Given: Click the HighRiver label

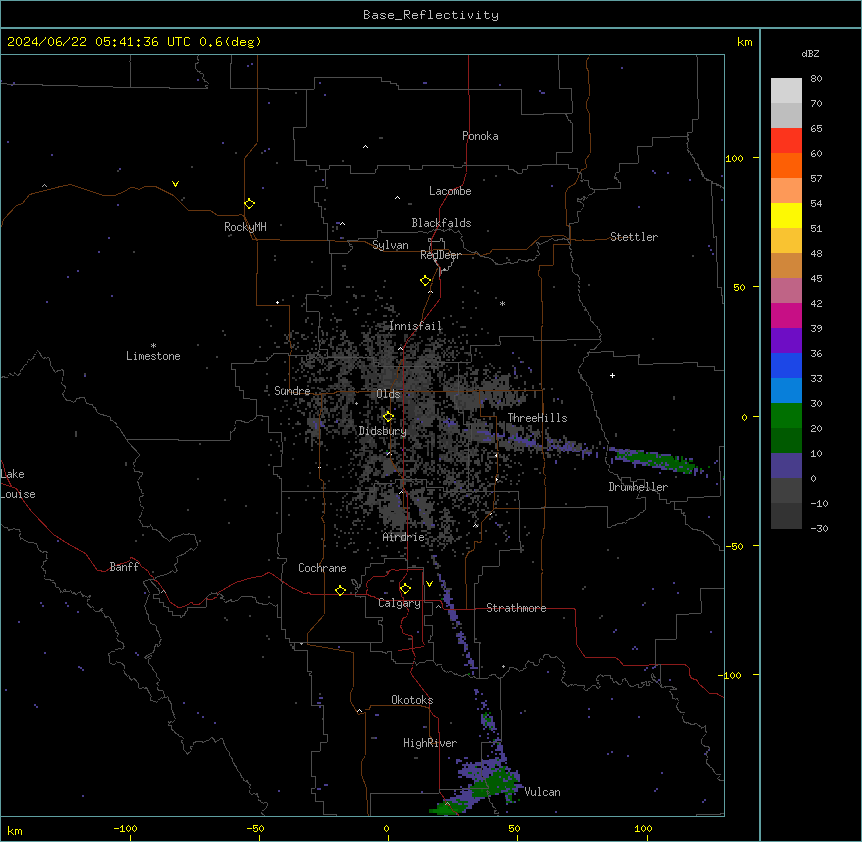Looking at the screenshot, I should (x=430, y=743).
